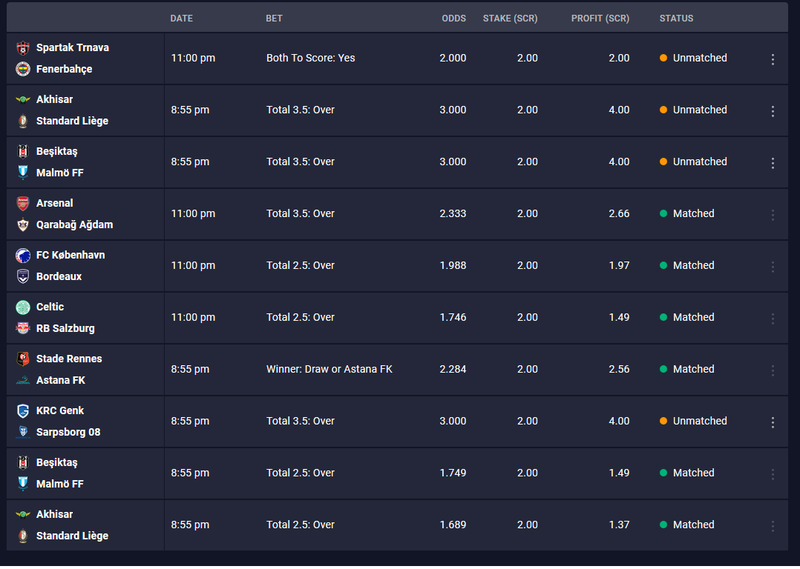Open the three-dot menu for Stade Rennes bet

click(x=773, y=370)
